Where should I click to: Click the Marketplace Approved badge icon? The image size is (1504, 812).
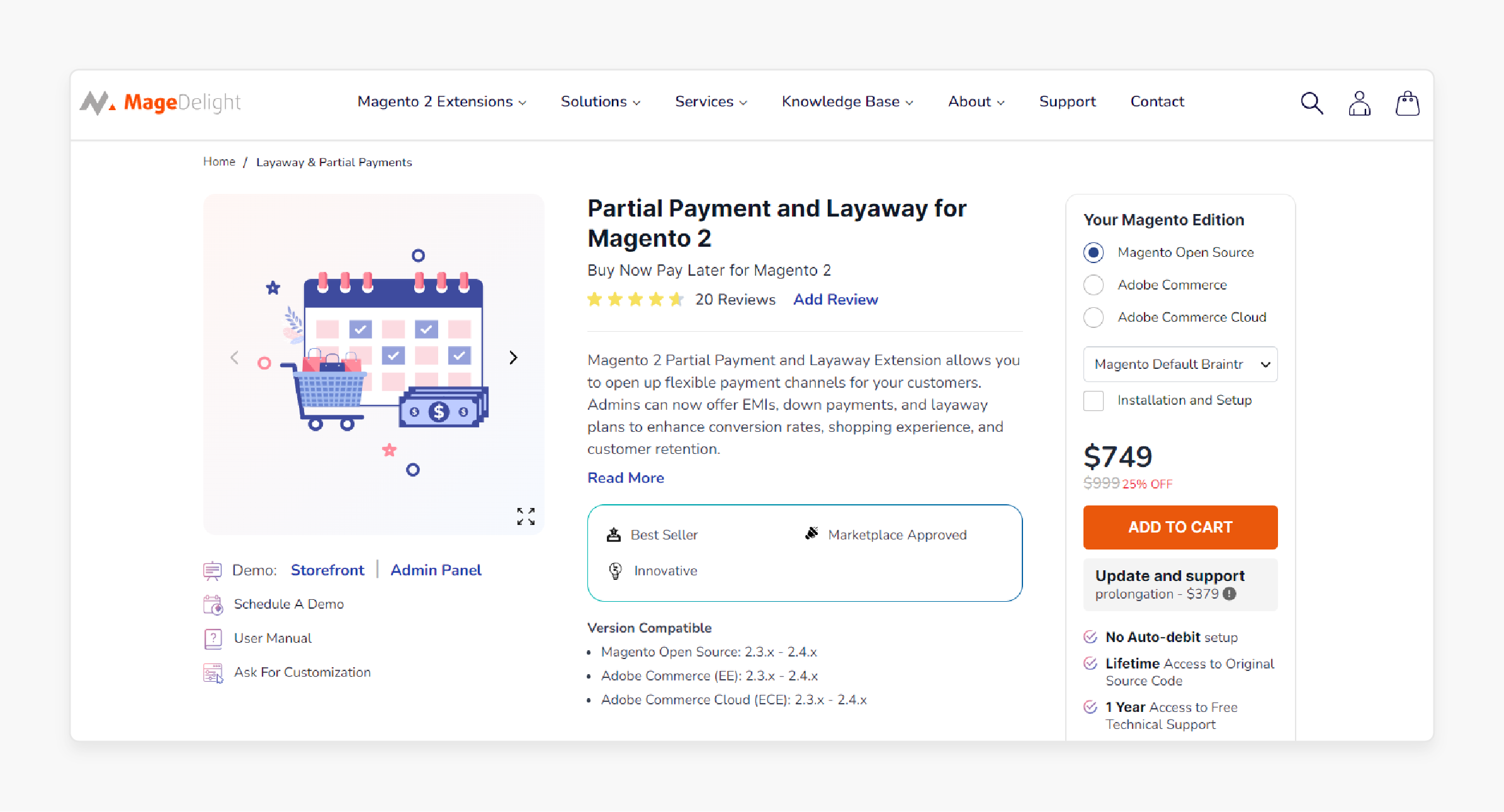pos(811,534)
